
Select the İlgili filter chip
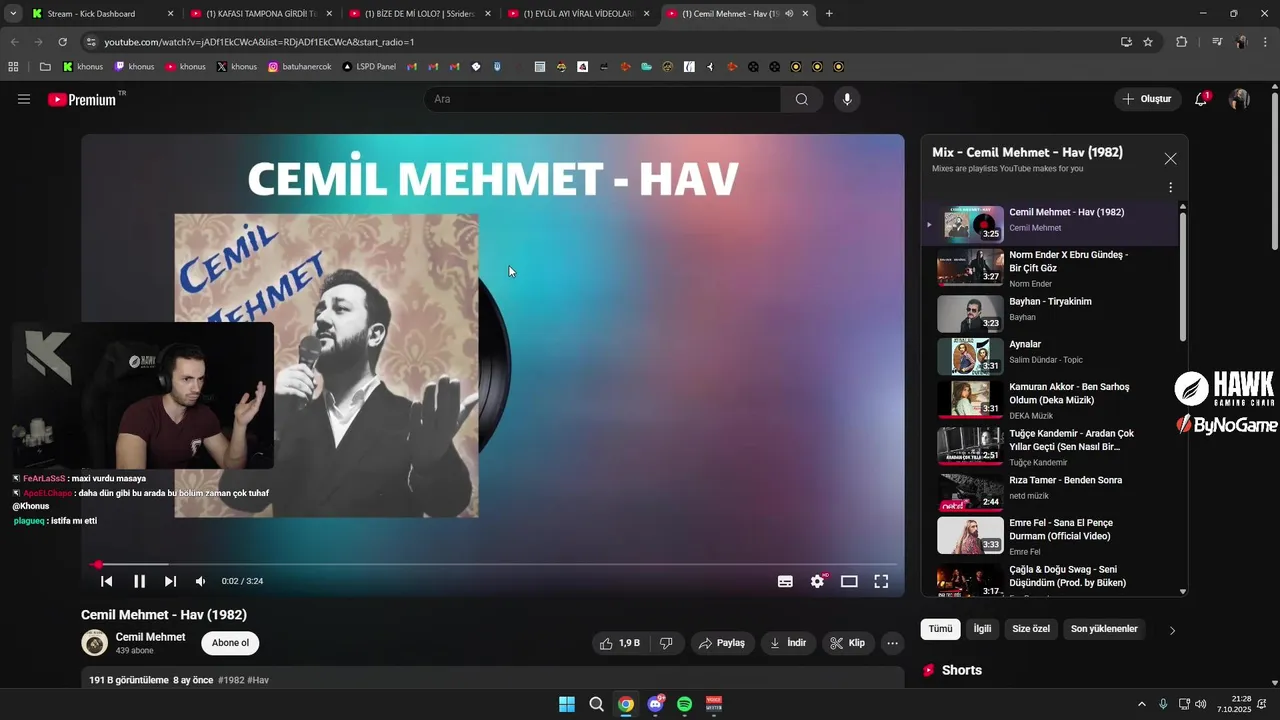point(982,629)
